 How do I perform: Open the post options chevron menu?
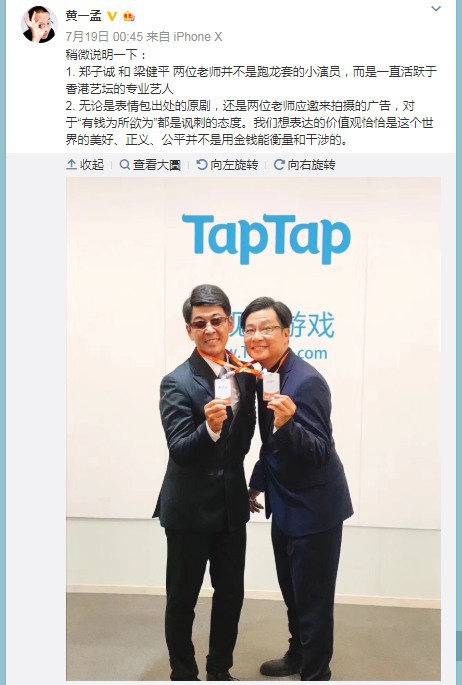[x=436, y=9]
